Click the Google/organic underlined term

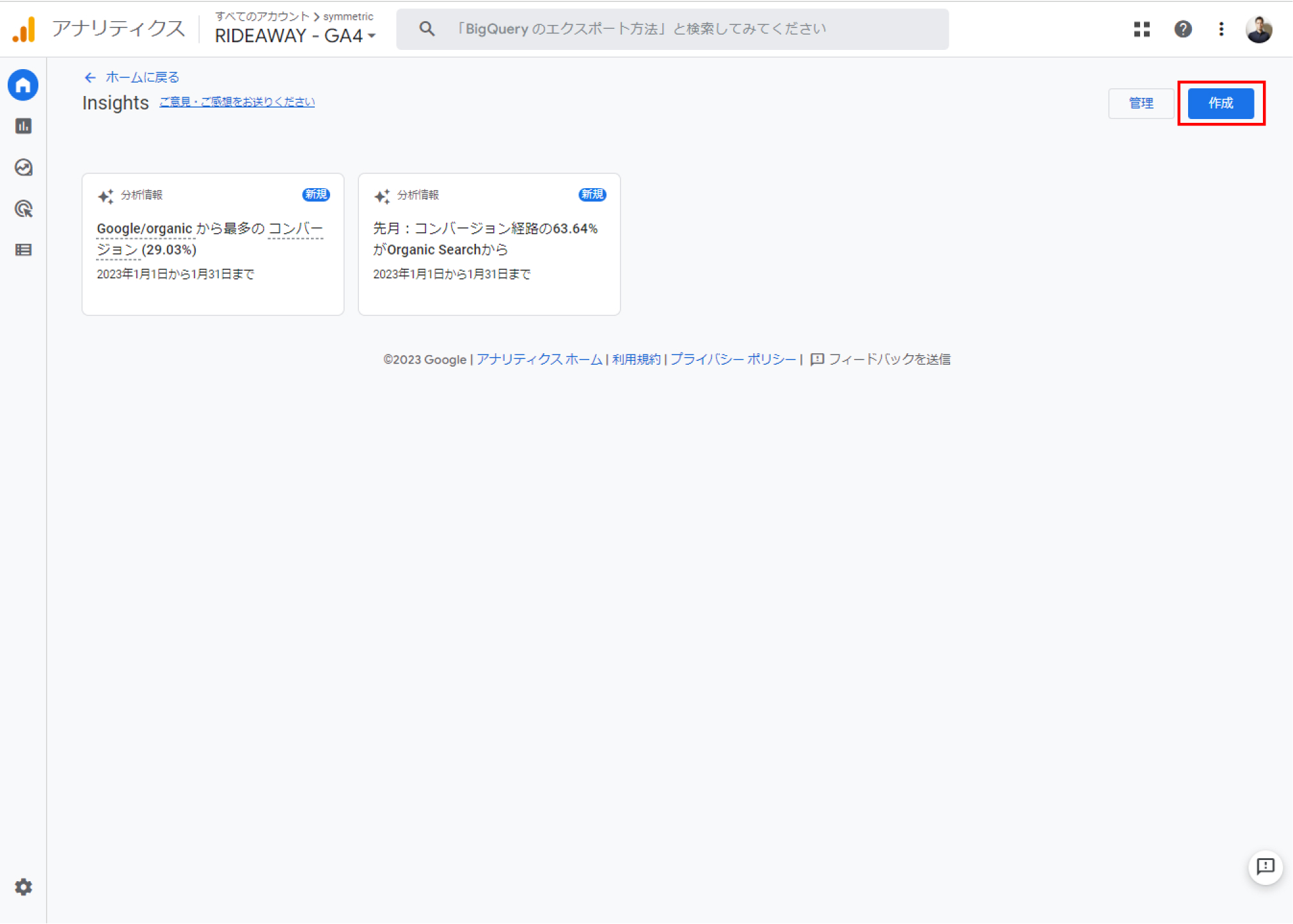click(145, 229)
